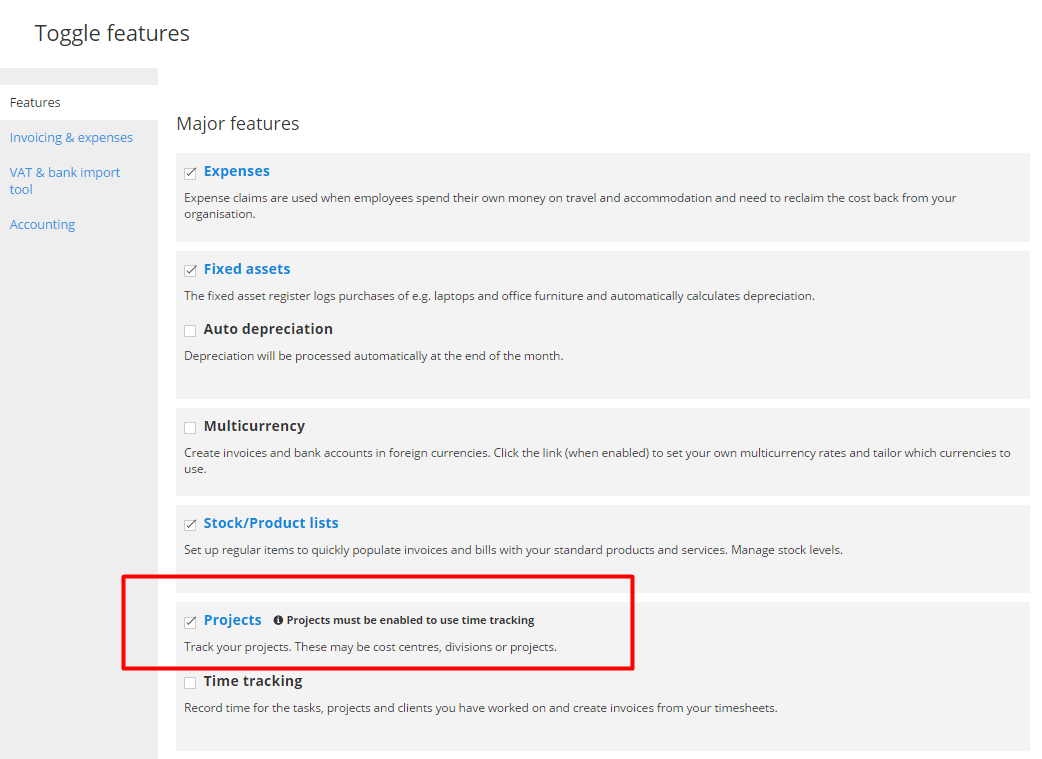Viewport: 1042px width, 759px height.
Task: Enable the Auto depreciation checkbox
Action: (x=190, y=330)
